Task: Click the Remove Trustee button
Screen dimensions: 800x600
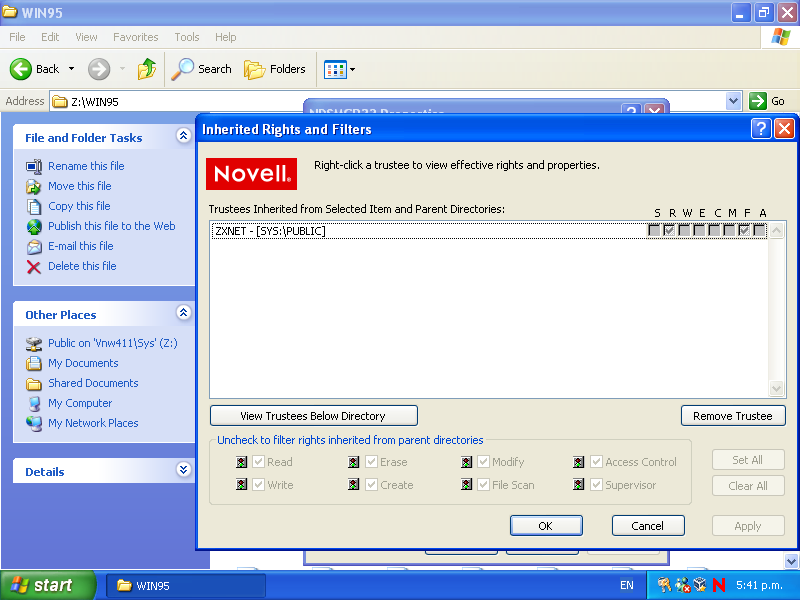Action: click(x=733, y=416)
